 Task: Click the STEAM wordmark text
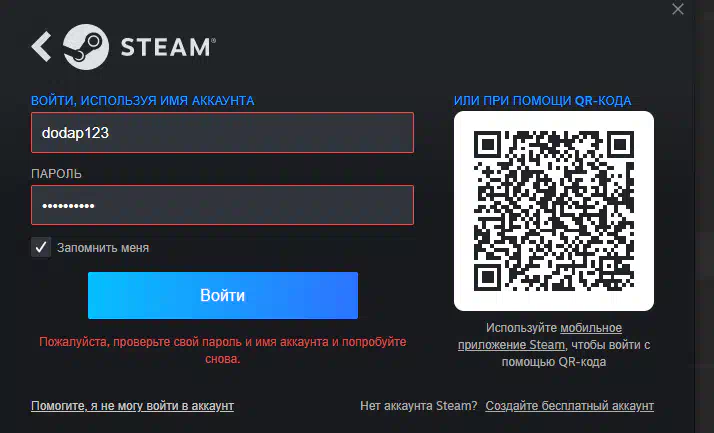(168, 47)
